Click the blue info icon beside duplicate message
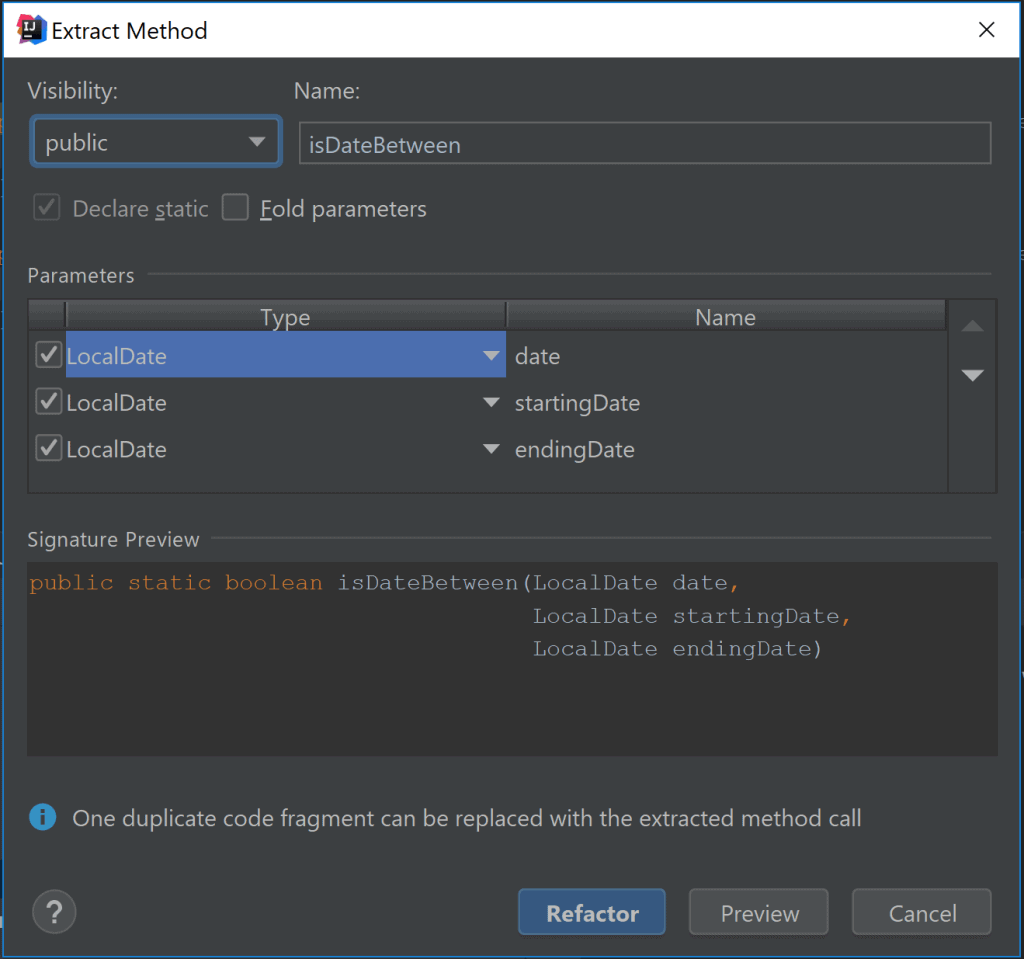 (42, 818)
